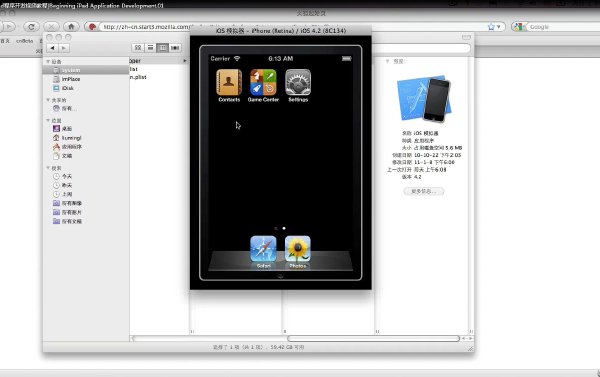The width and height of the screenshot is (600, 377).
Task: Click the Finder search field
Action: coord(421,48)
